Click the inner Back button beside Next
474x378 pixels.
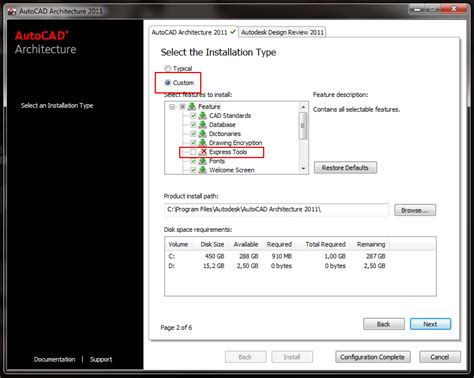coord(384,324)
